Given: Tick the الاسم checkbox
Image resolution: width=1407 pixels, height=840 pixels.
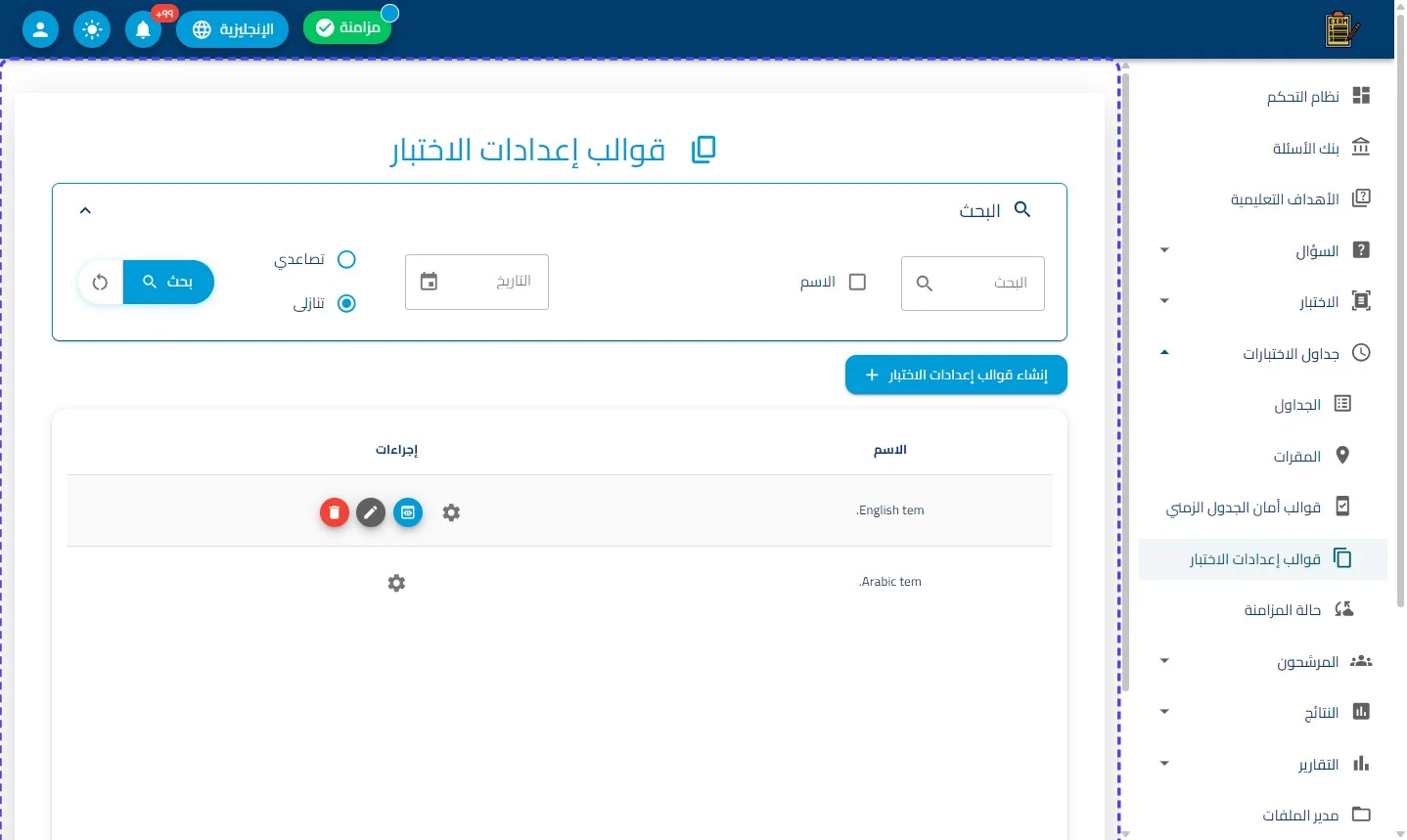Looking at the screenshot, I should click(x=858, y=282).
